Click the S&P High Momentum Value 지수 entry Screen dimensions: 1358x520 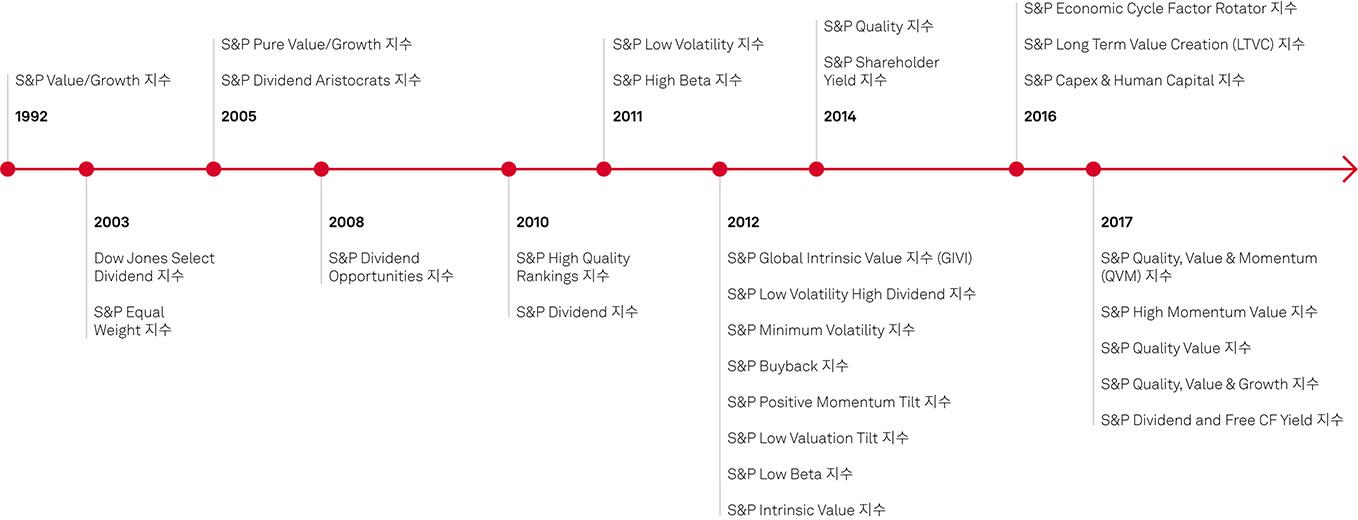click(1209, 312)
